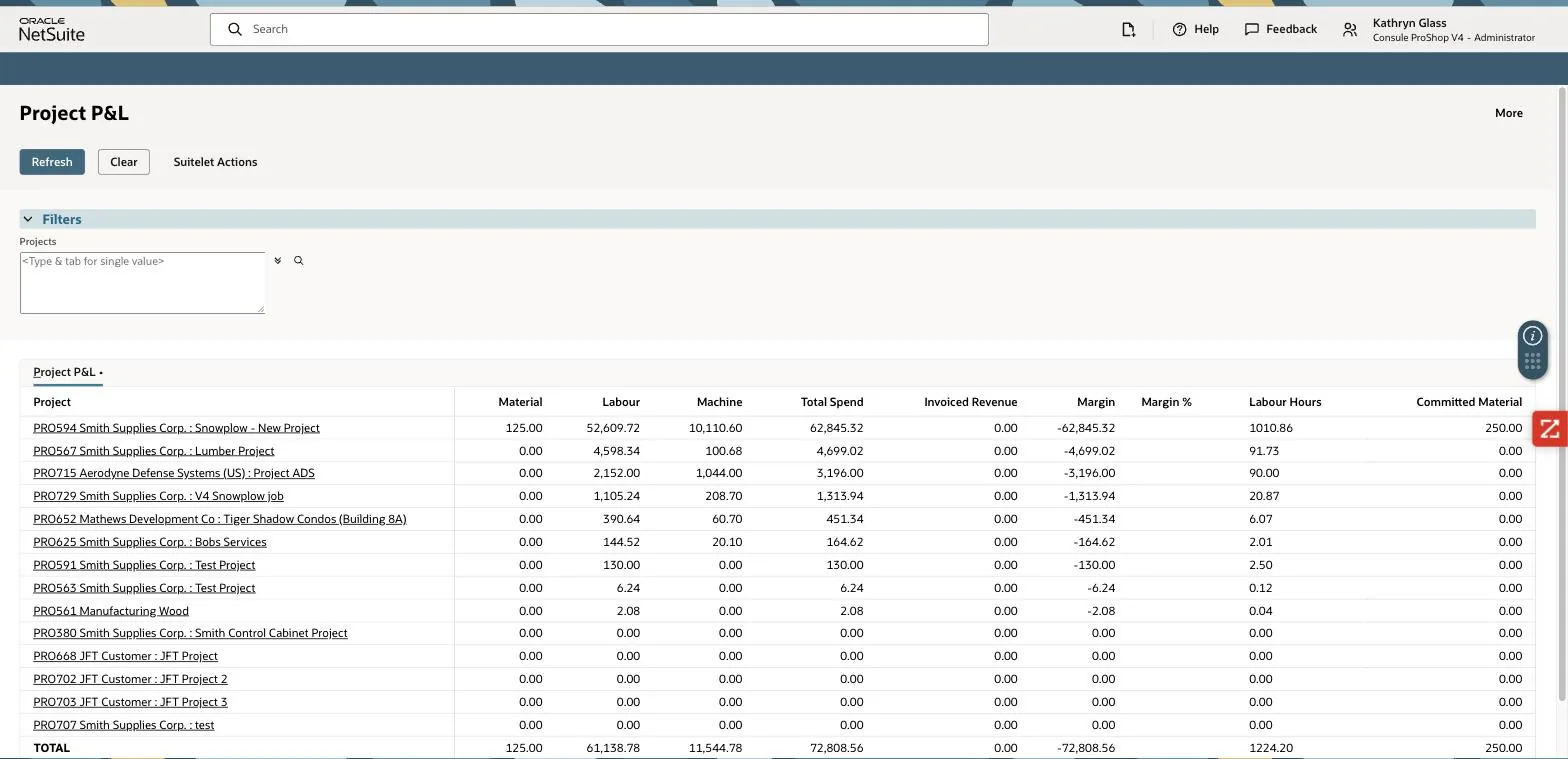This screenshot has width=1568, height=759.
Task: Click the Oracle NetSuite logo
Action: [52, 29]
